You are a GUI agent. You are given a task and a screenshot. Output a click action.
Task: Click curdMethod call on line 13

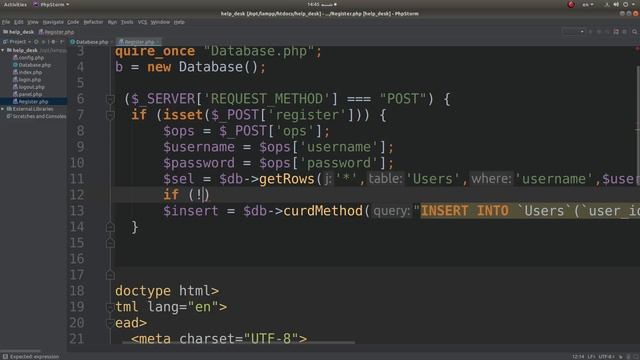pos(323,211)
